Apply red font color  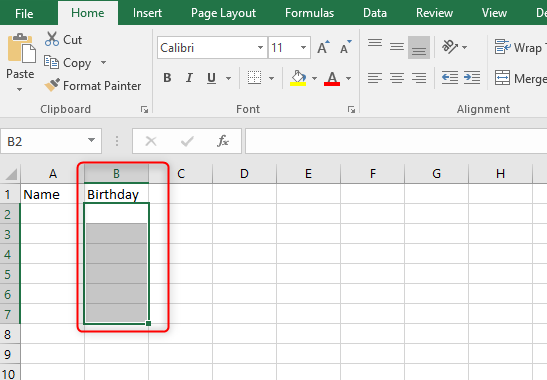click(x=332, y=78)
